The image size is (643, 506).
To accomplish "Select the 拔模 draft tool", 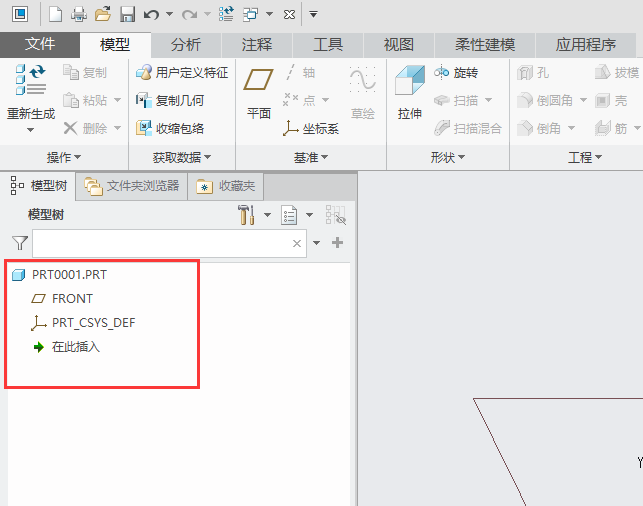I will click(x=617, y=73).
